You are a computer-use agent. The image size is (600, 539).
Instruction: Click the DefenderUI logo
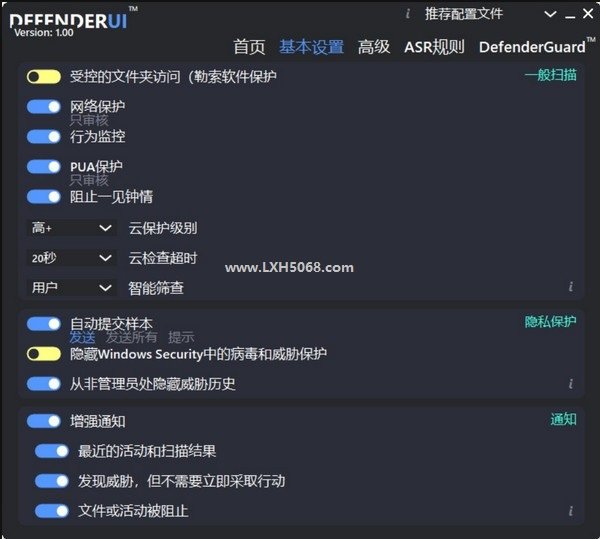[68, 21]
